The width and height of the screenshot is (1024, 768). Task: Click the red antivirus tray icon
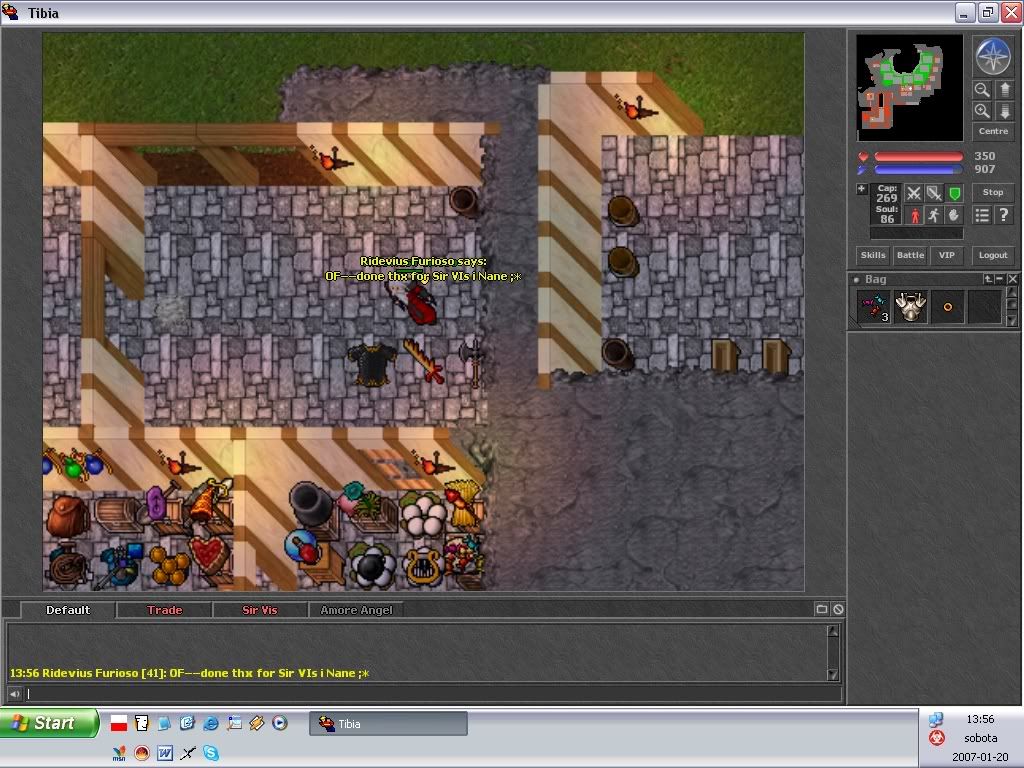click(x=936, y=738)
